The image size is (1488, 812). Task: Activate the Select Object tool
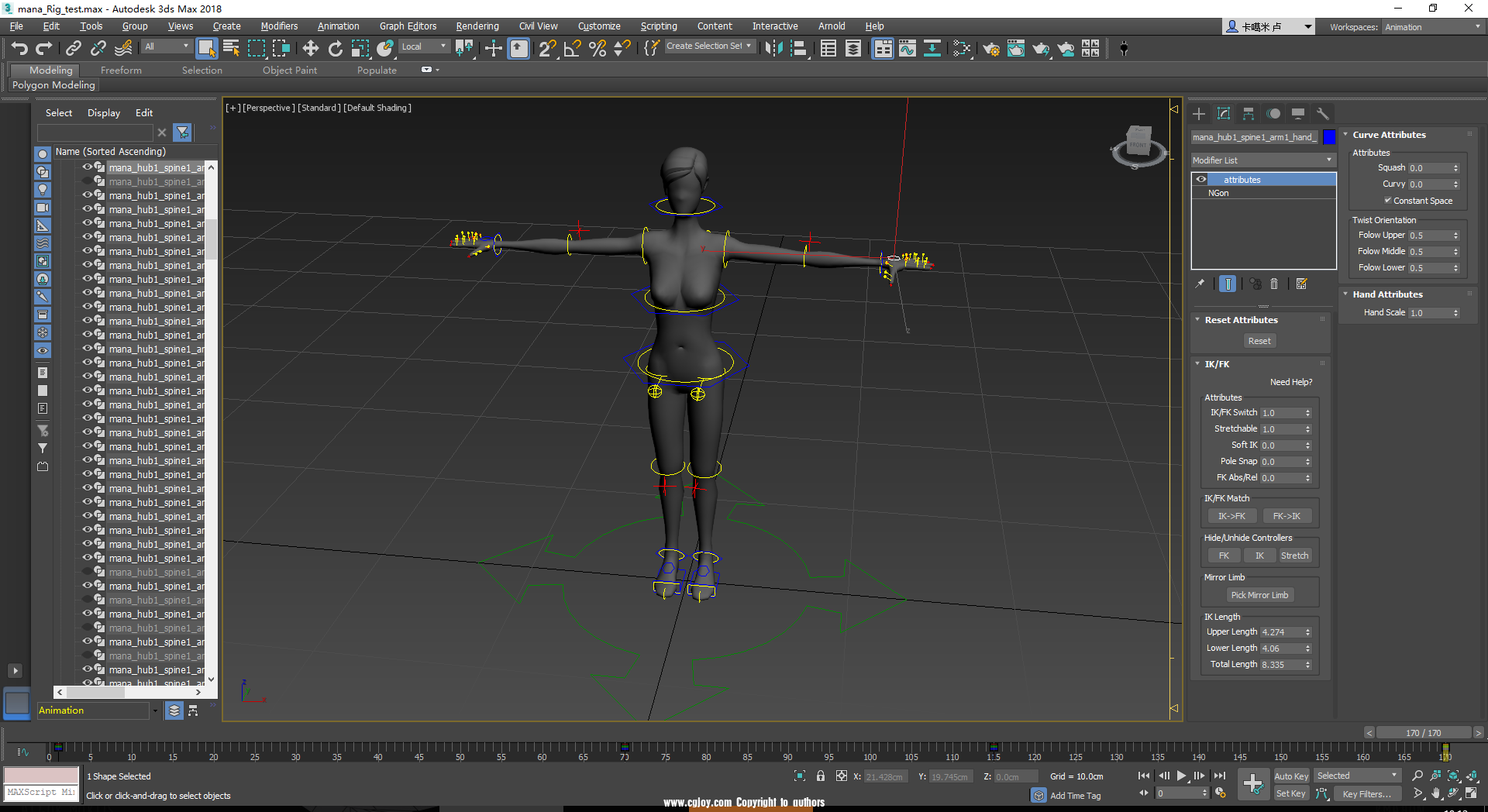[x=206, y=49]
